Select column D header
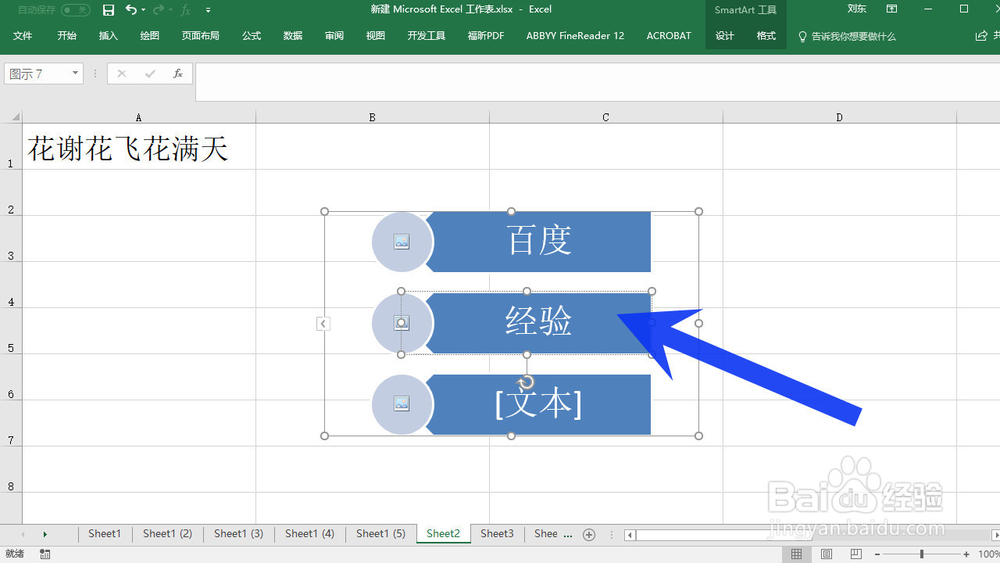Image resolution: width=1000 pixels, height=563 pixels. pos(839,117)
